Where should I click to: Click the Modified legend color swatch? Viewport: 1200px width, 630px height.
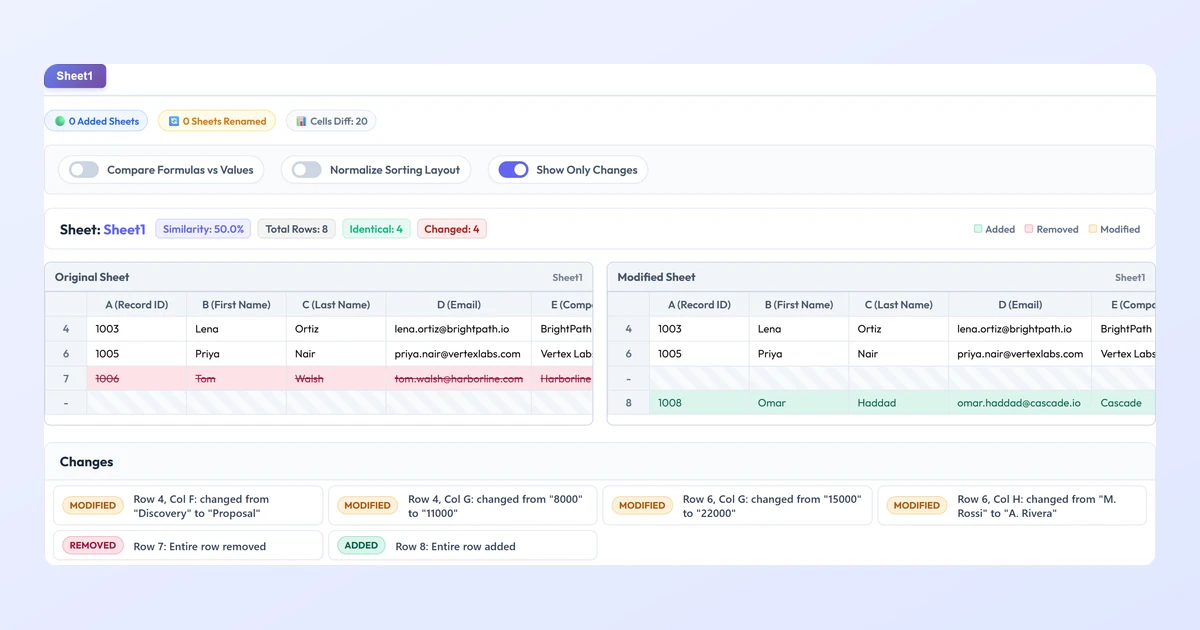pyautogui.click(x=1092, y=229)
